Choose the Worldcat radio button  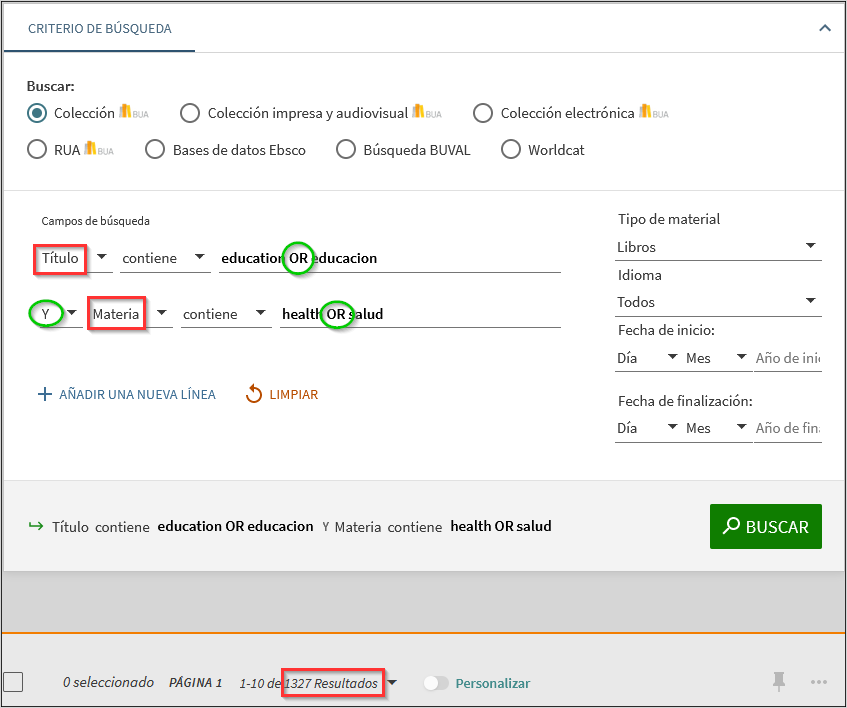coord(511,150)
